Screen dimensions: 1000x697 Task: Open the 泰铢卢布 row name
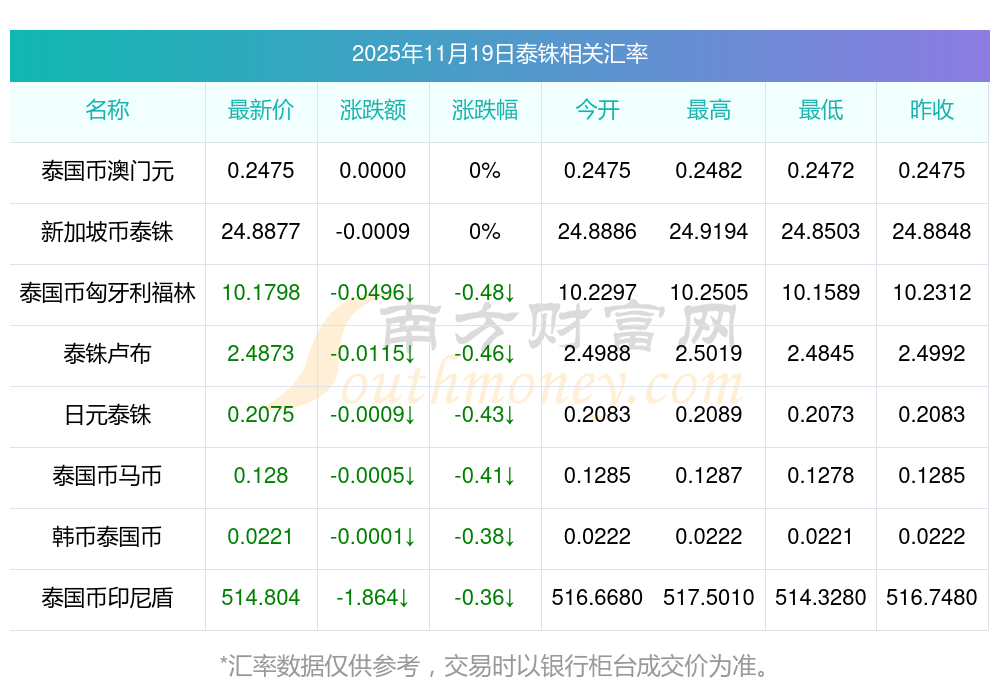[107, 354]
